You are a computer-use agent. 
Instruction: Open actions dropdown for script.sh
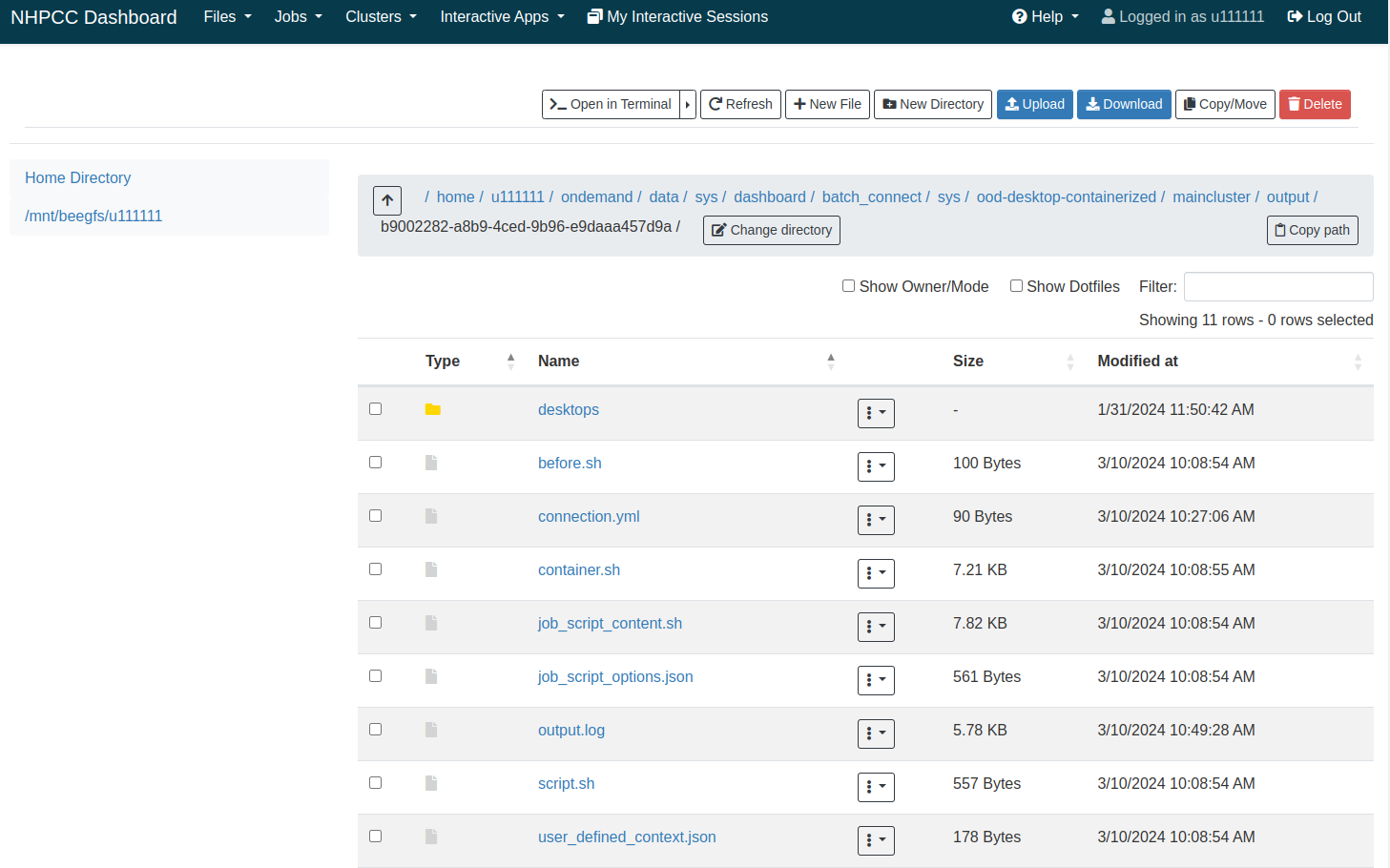point(876,787)
